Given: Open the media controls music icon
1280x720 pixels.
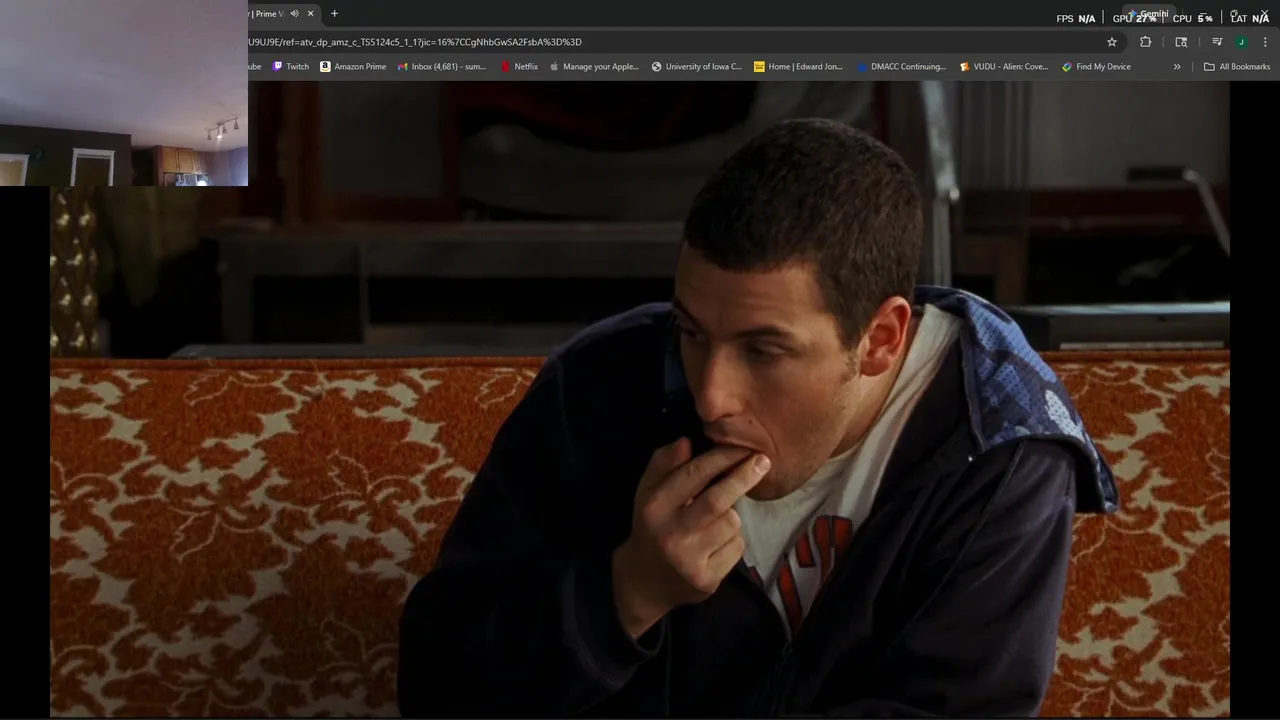Looking at the screenshot, I should tap(1217, 42).
